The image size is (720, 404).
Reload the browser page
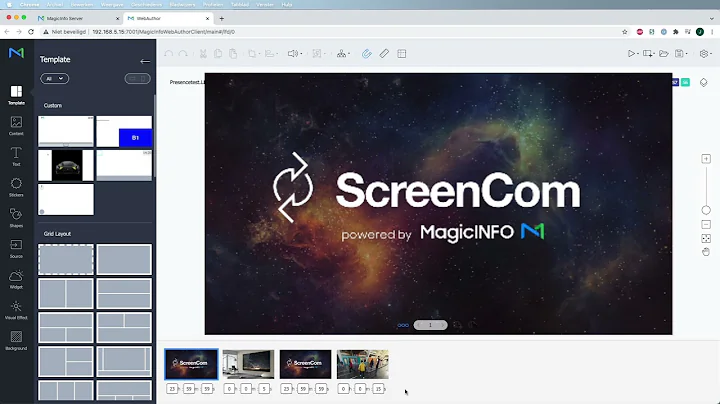(31, 32)
